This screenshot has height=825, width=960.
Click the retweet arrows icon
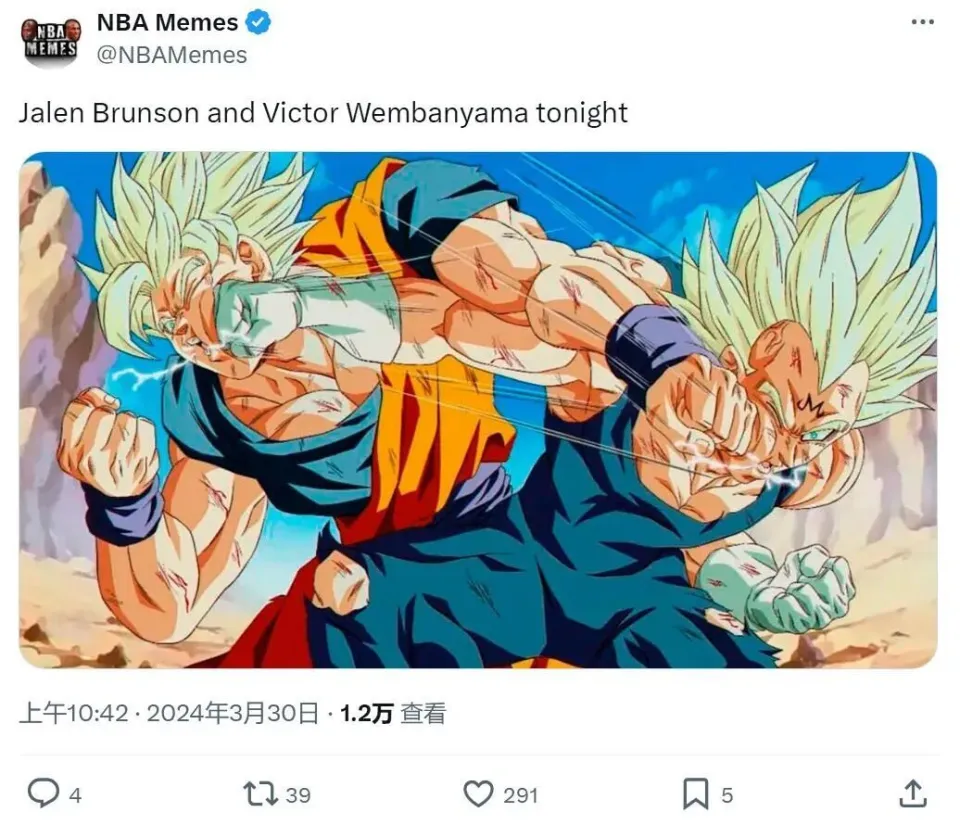click(x=261, y=794)
